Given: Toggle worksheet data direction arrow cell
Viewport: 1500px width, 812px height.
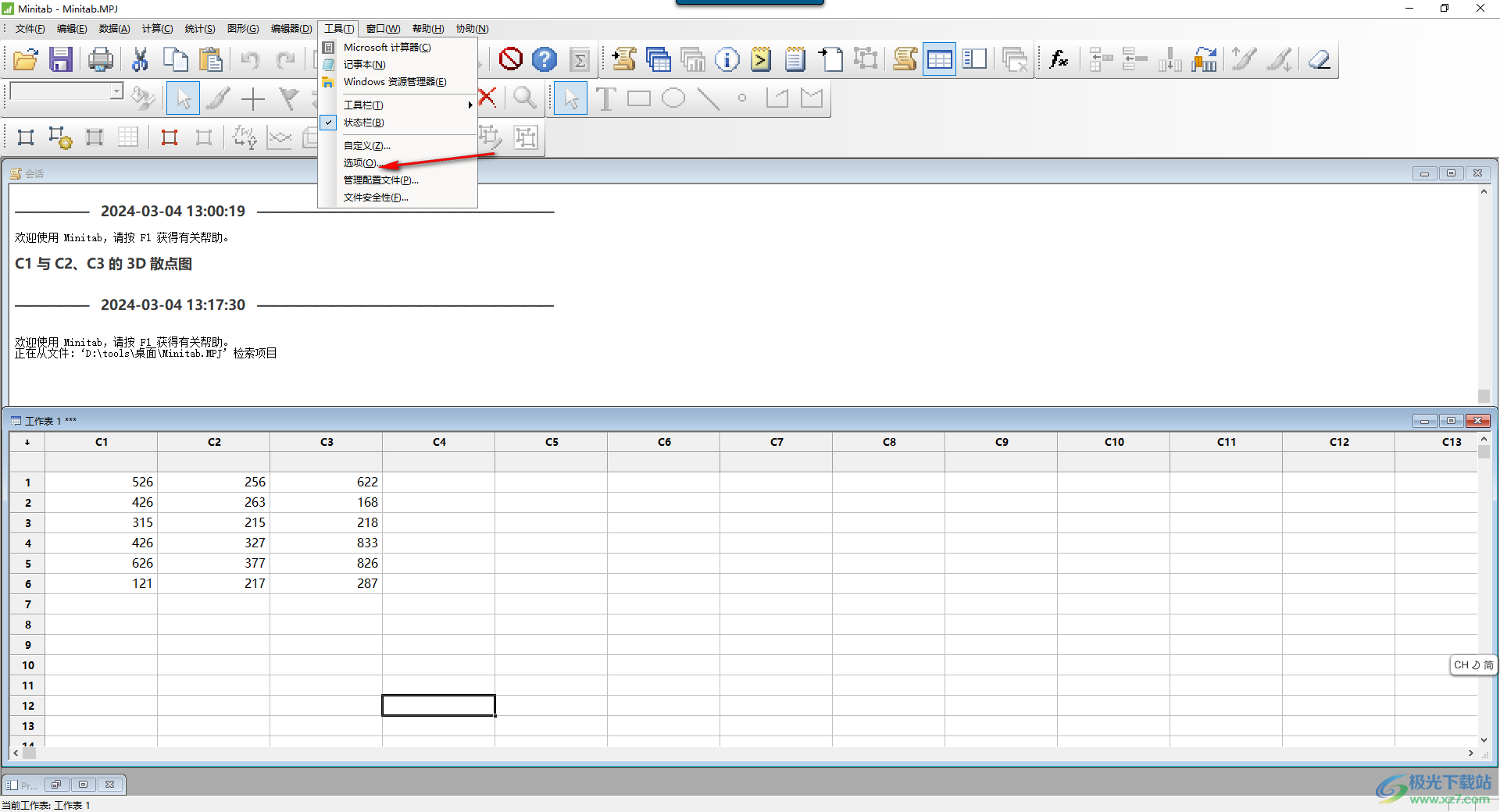Looking at the screenshot, I should coord(27,442).
